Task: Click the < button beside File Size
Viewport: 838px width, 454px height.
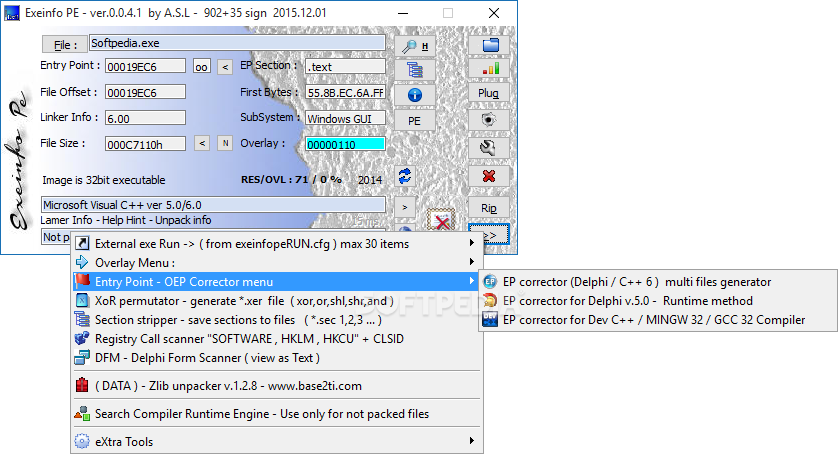Action: (201, 143)
